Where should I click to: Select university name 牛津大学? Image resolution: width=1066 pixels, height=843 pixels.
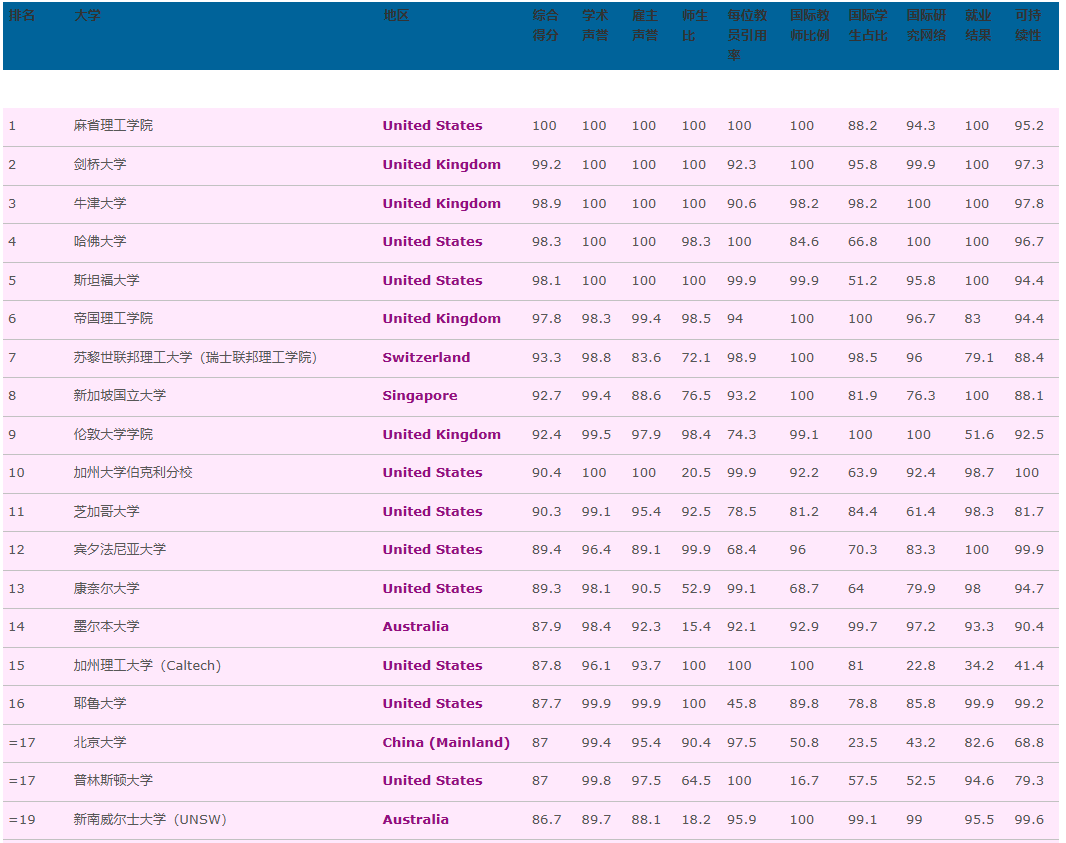tap(100, 203)
